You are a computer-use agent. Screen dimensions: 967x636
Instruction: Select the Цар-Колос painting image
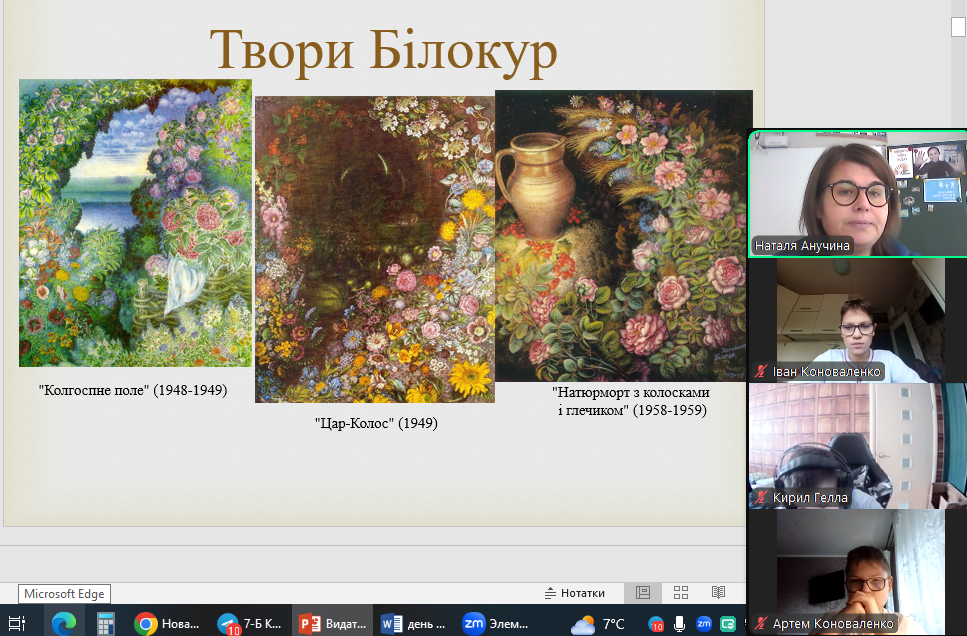click(x=375, y=249)
